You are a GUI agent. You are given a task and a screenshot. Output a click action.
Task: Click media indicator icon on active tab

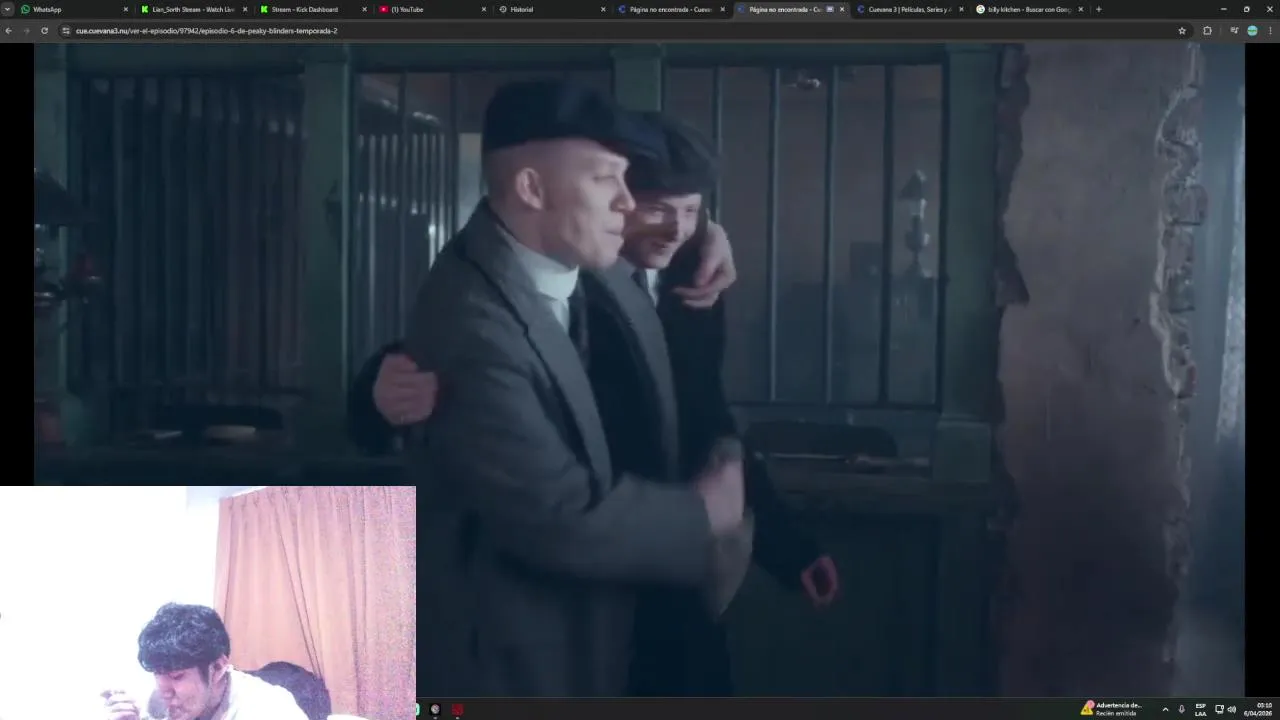point(829,9)
